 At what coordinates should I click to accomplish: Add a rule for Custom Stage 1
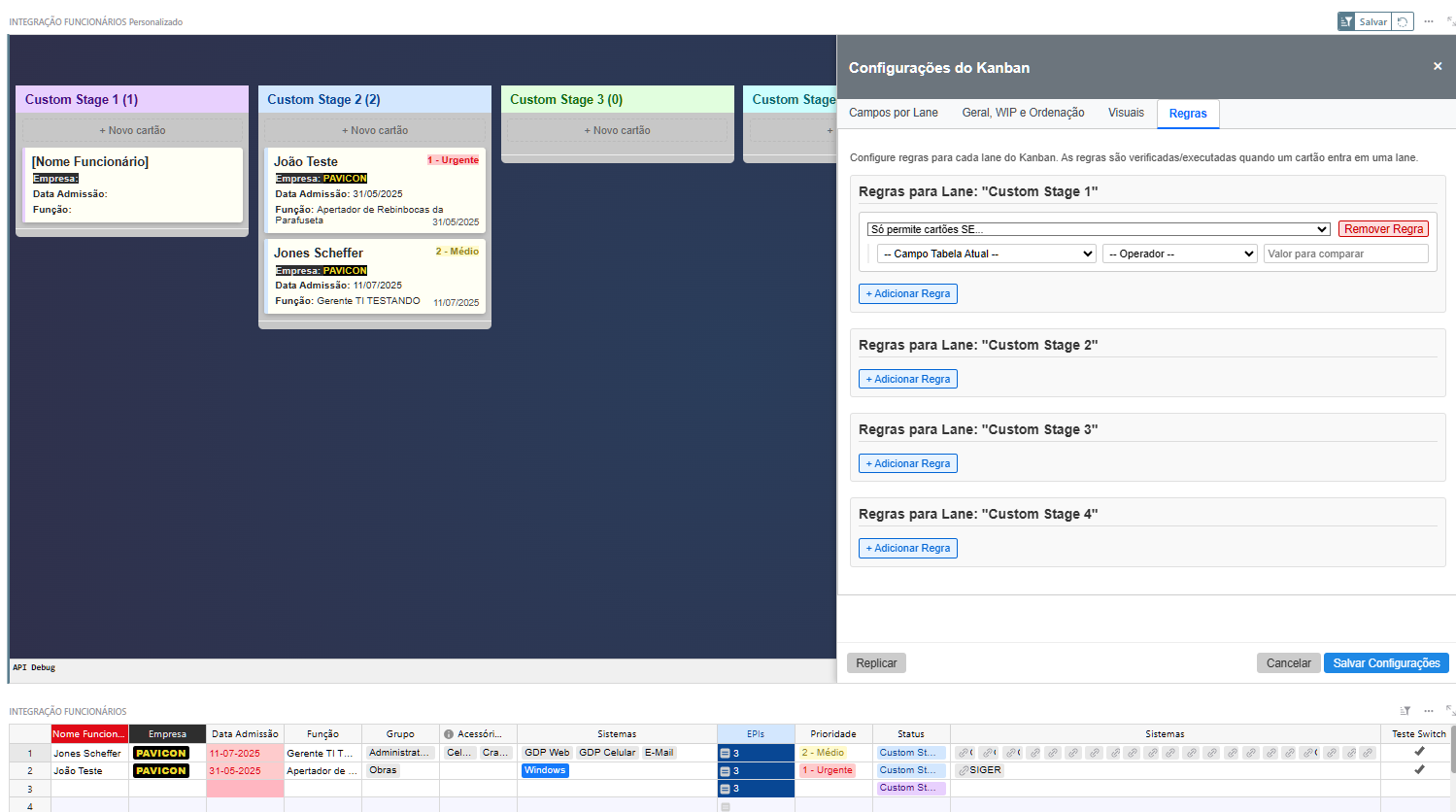908,293
